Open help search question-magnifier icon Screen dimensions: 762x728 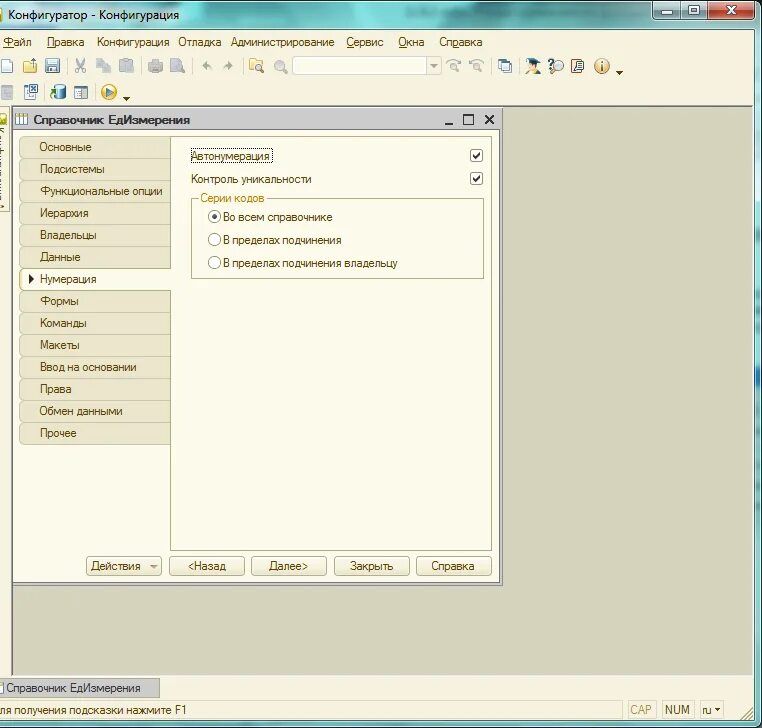(x=555, y=66)
